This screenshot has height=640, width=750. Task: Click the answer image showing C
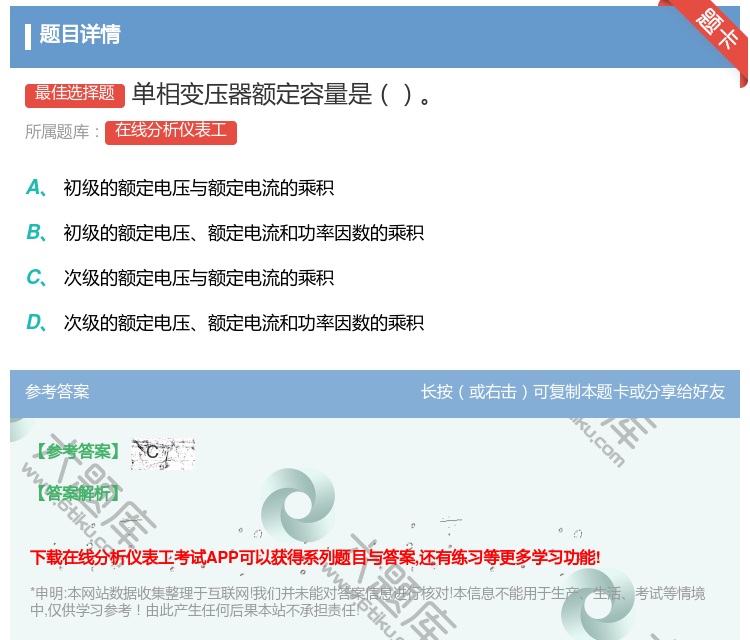163,453
